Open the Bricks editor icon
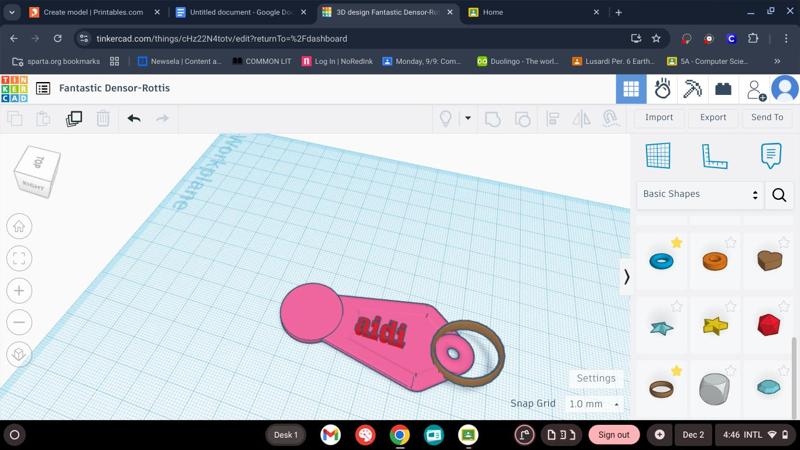 point(723,89)
